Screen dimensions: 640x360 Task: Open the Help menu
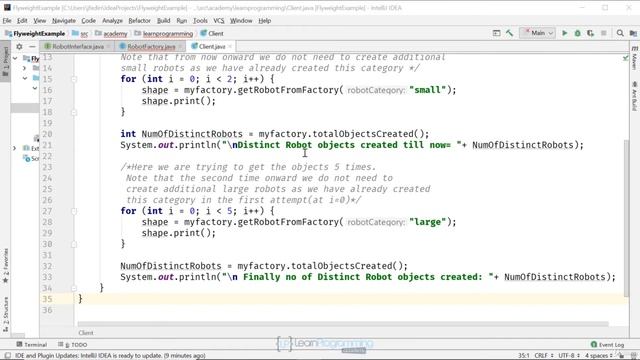[x=264, y=20]
